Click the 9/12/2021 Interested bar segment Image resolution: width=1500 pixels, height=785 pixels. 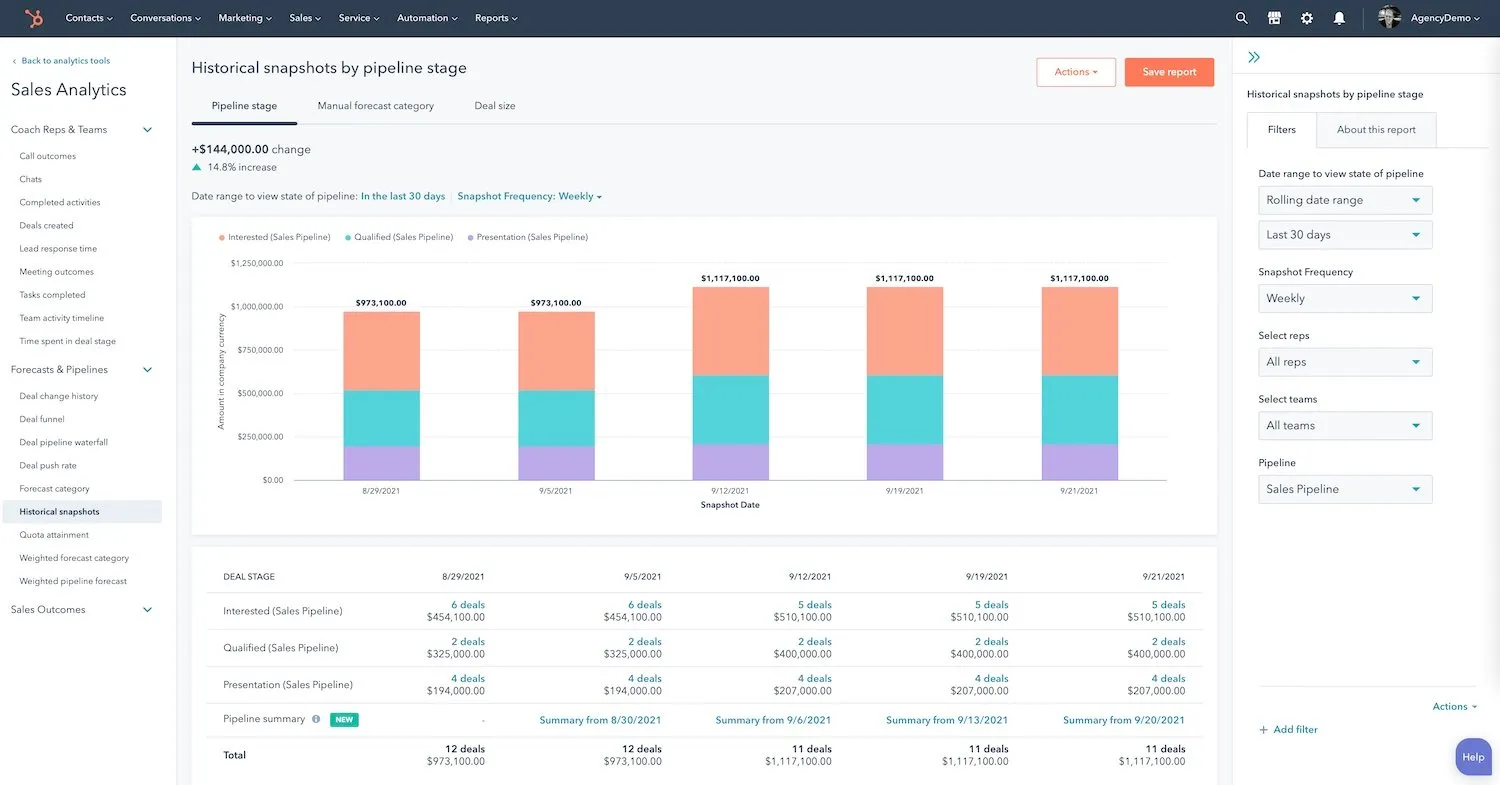tap(730, 331)
